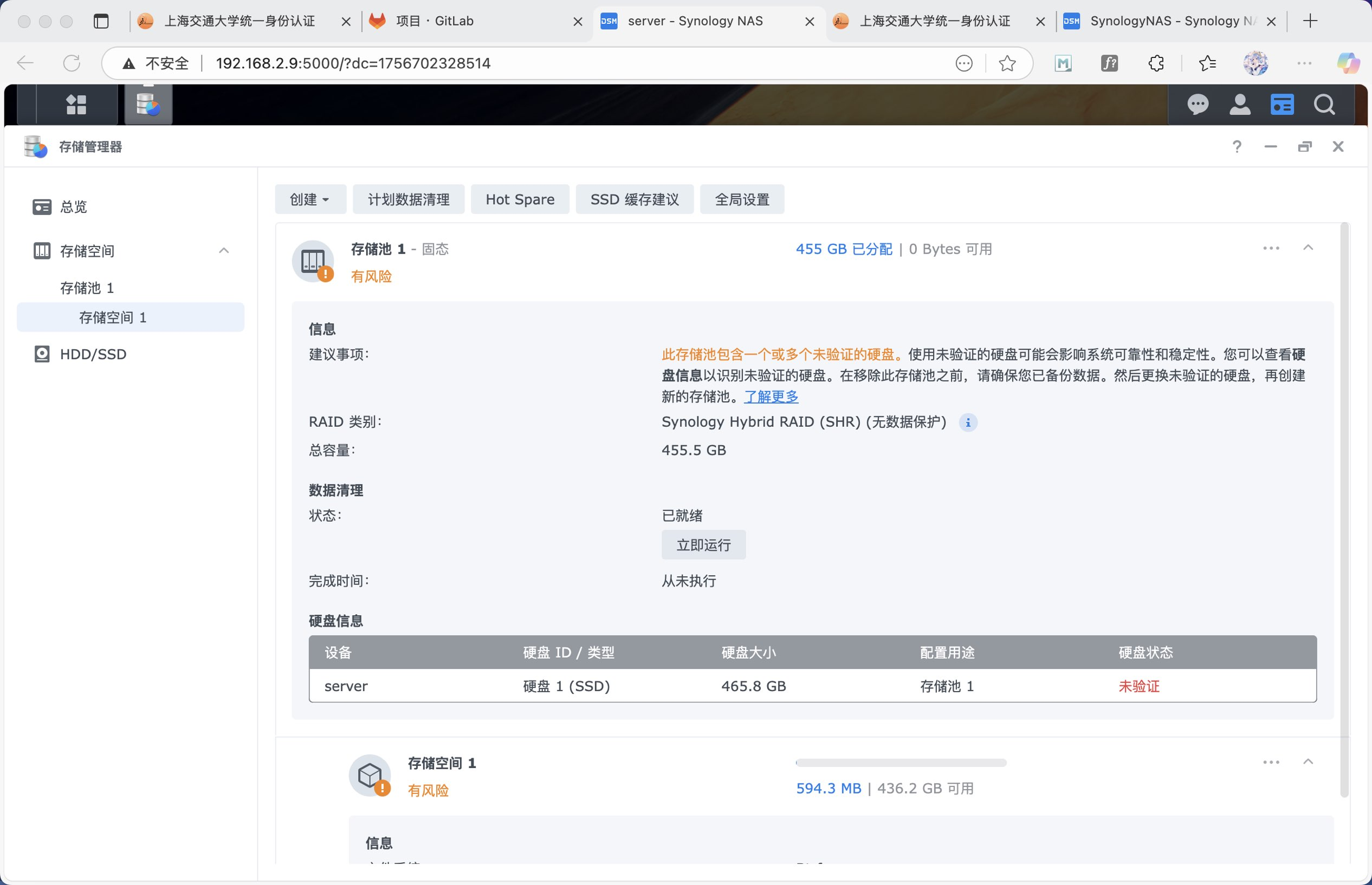Click the 455 GB 已分配 text
Viewport: 1372px width, 885px height.
click(x=844, y=249)
